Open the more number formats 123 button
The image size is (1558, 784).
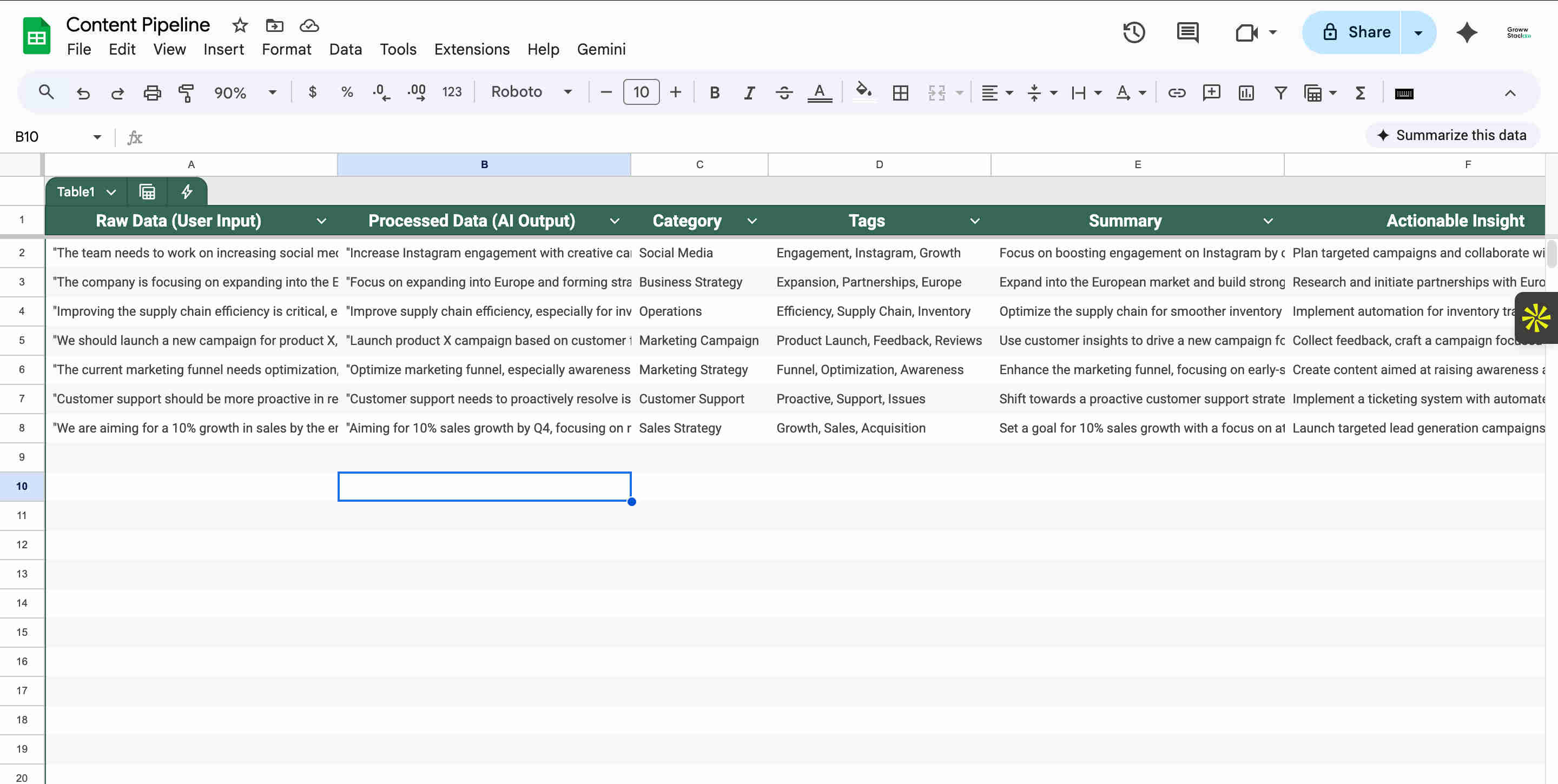[x=452, y=92]
